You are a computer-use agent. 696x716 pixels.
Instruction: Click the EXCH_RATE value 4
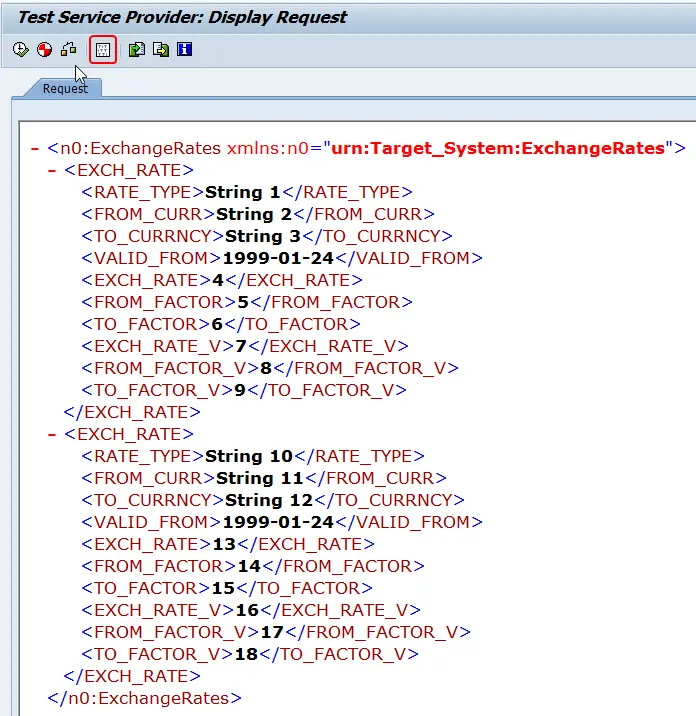tap(218, 280)
